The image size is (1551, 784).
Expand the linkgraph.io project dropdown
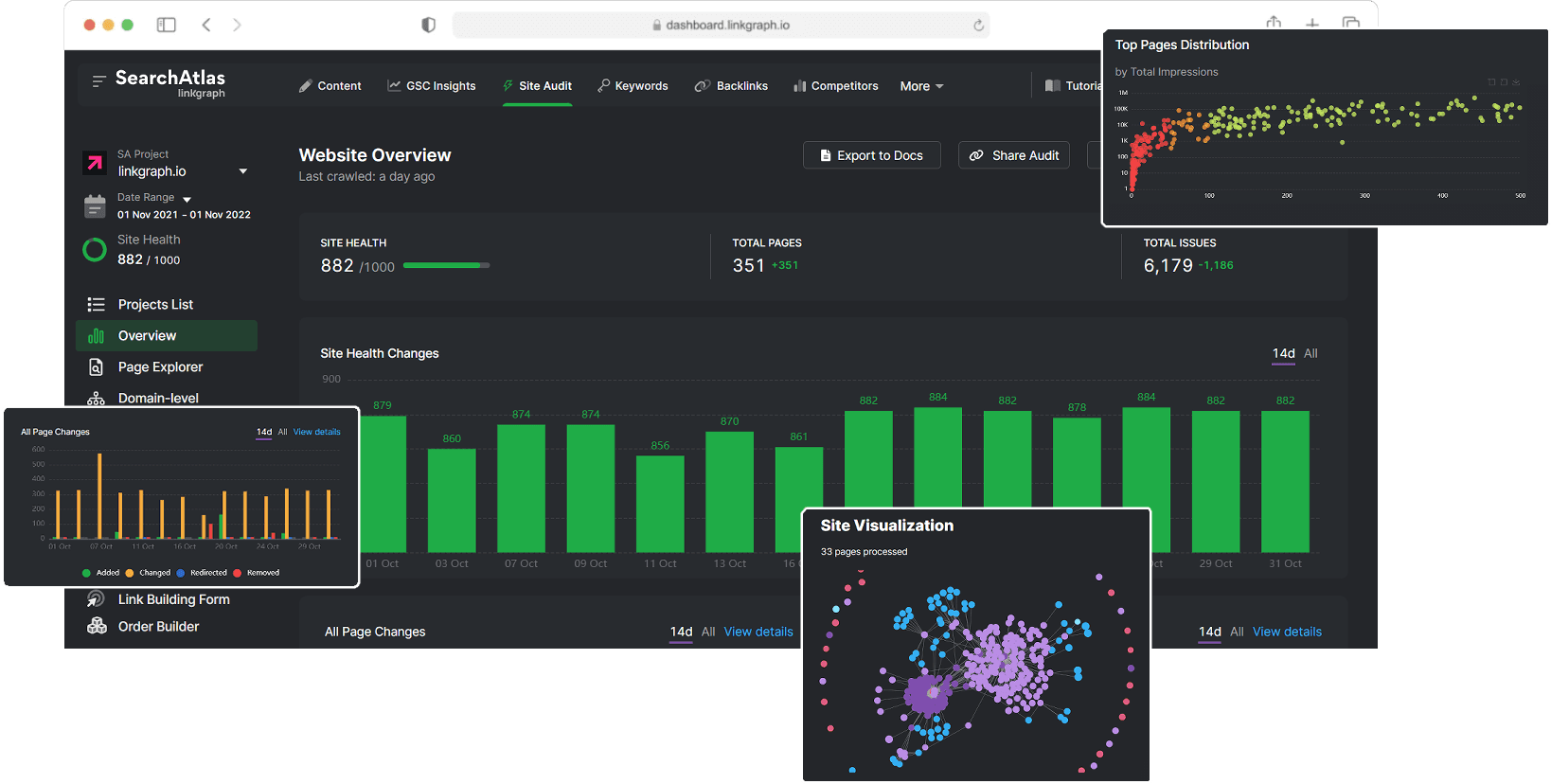tap(243, 171)
